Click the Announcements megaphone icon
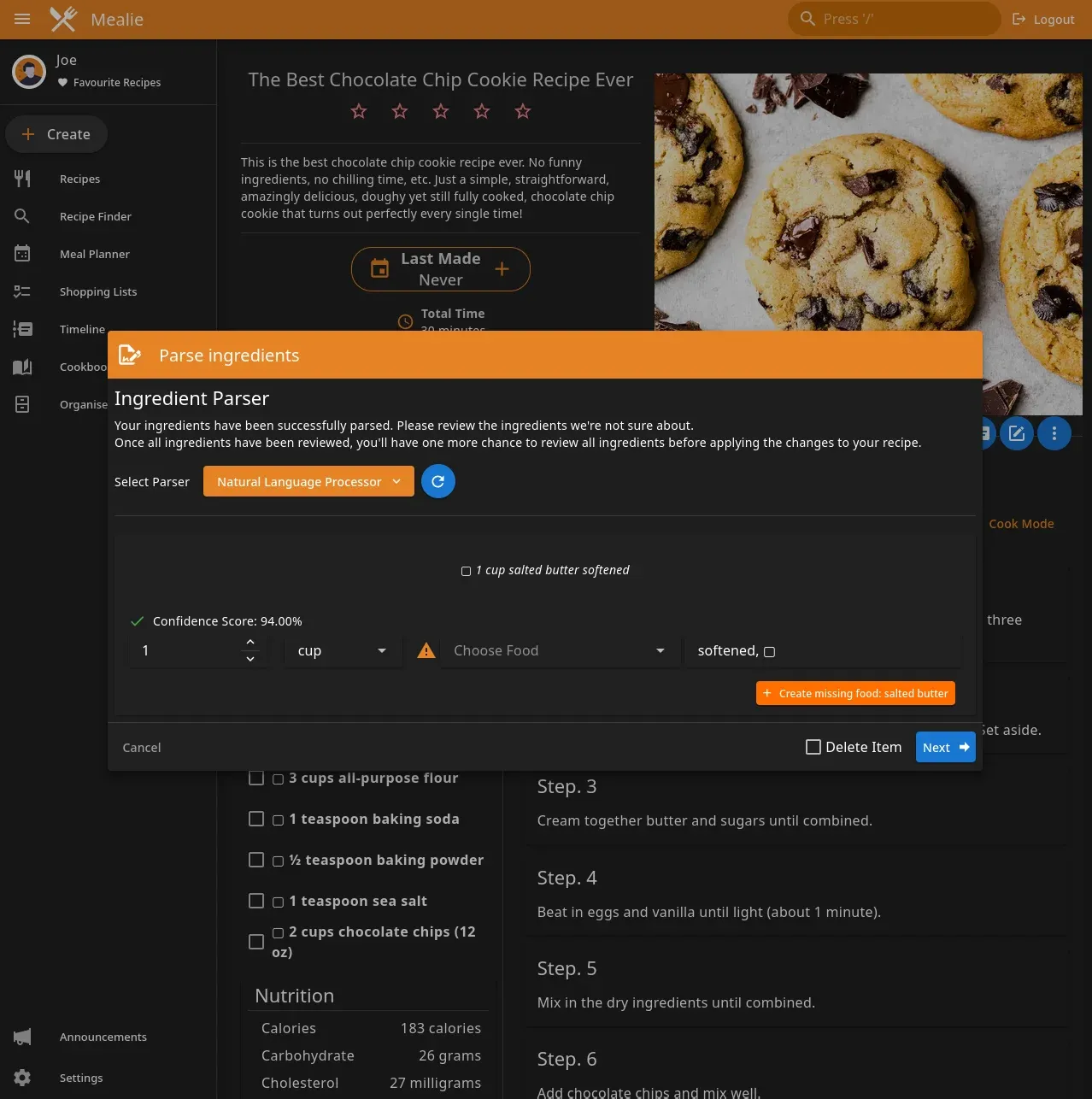The image size is (1092, 1099). [22, 1037]
